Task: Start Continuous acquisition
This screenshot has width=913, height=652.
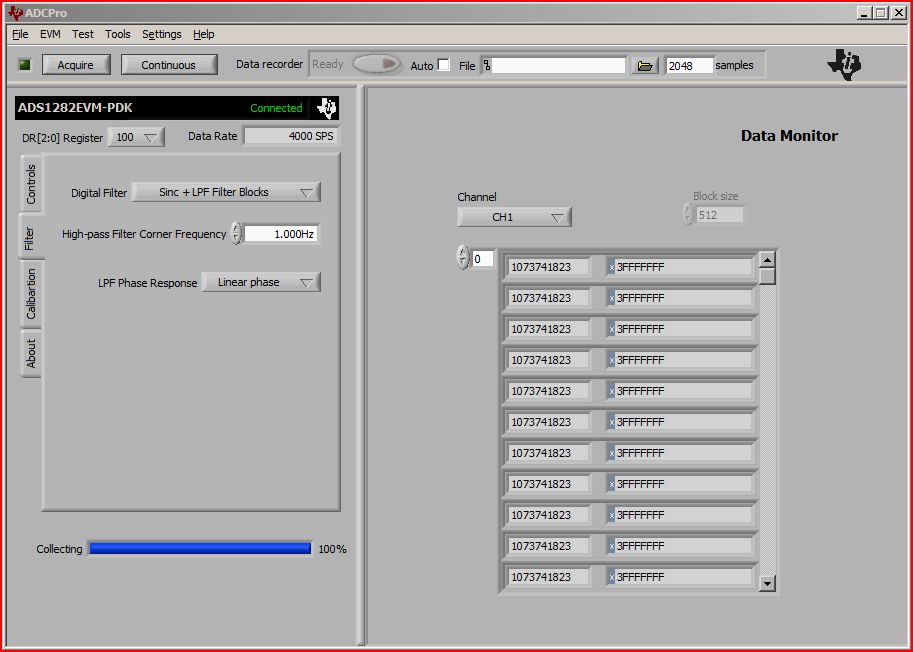Action: pyautogui.click(x=168, y=63)
